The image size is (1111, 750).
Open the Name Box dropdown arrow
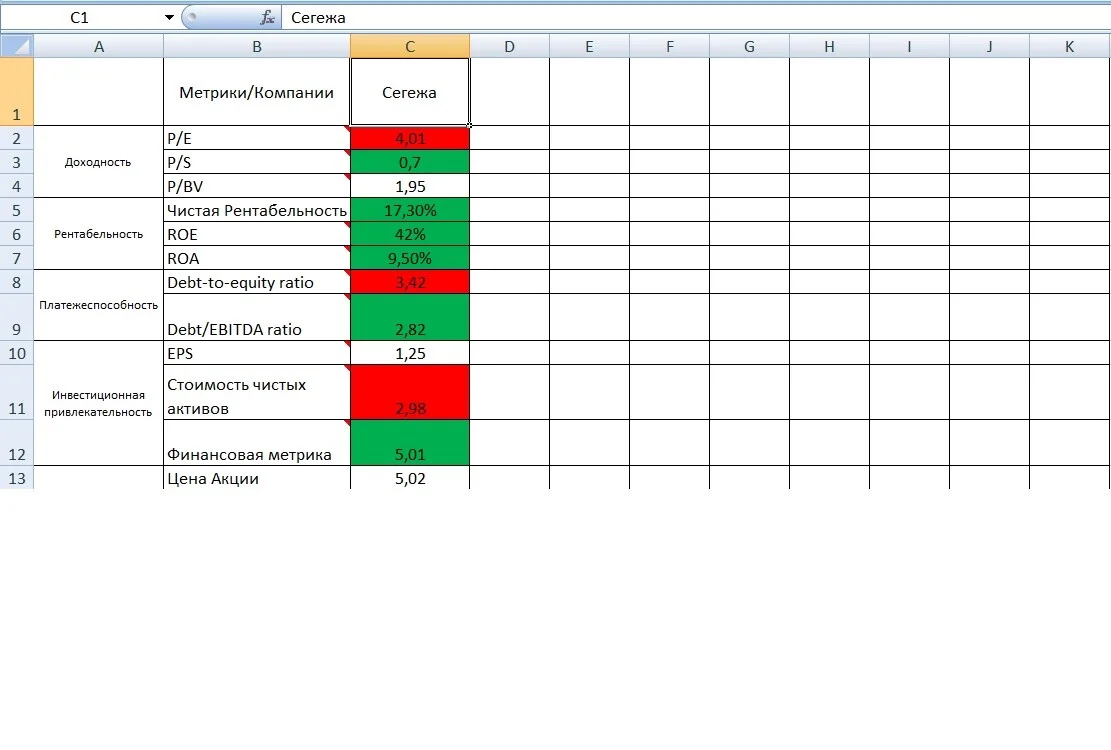click(x=169, y=18)
